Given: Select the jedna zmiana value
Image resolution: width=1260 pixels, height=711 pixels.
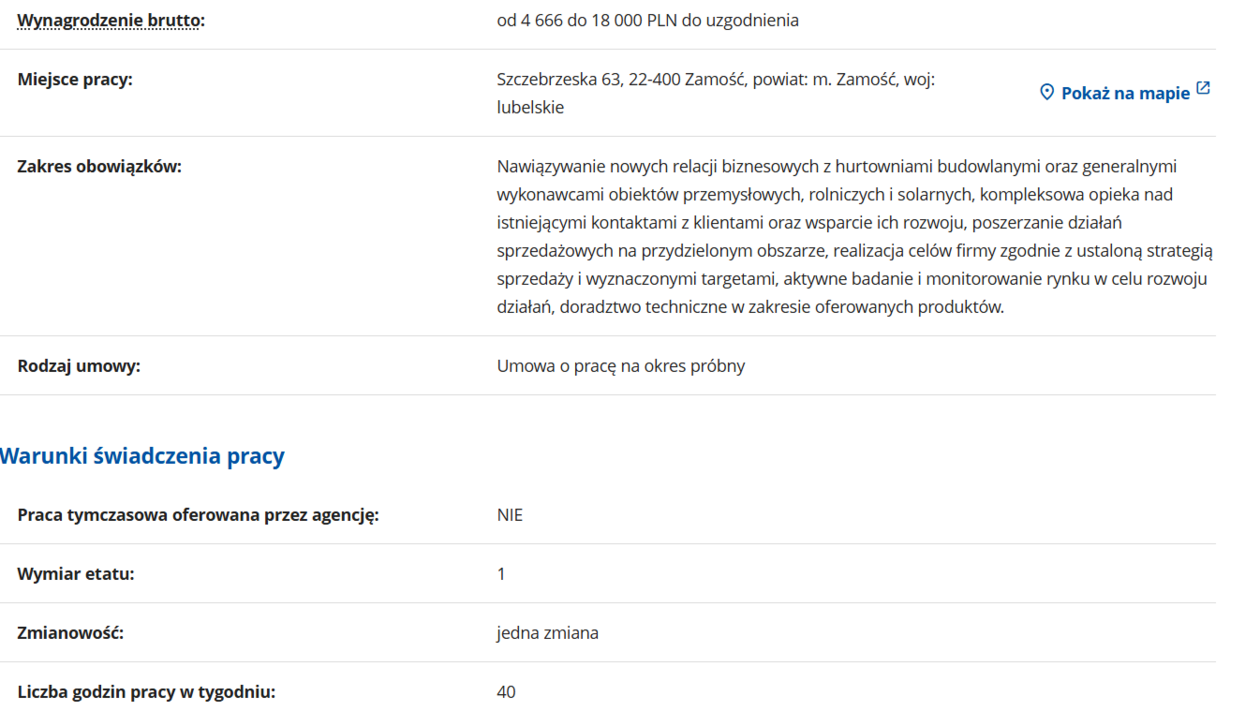Looking at the screenshot, I should [x=547, y=633].
